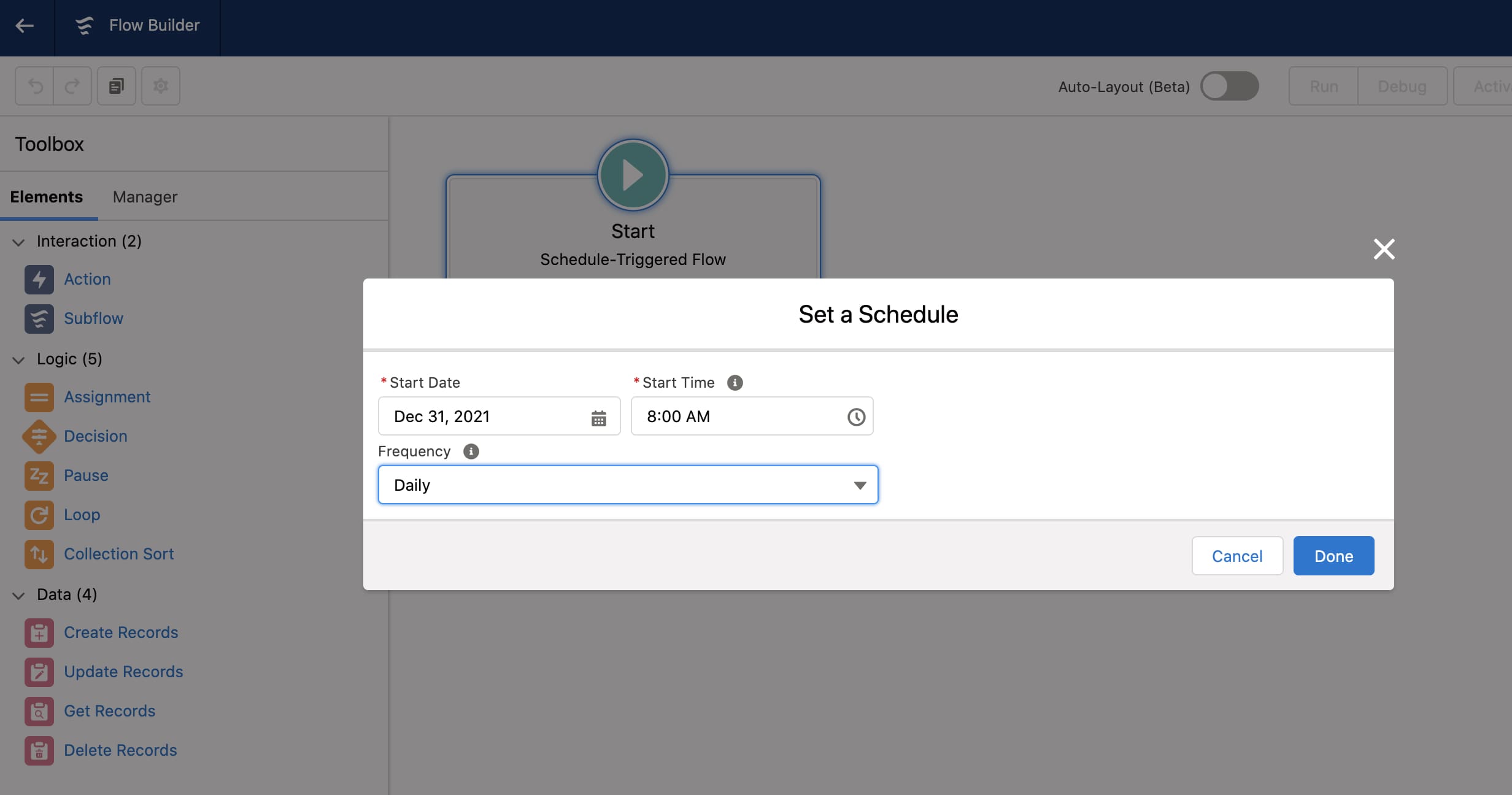Open the Start Time clock picker

tap(856, 417)
